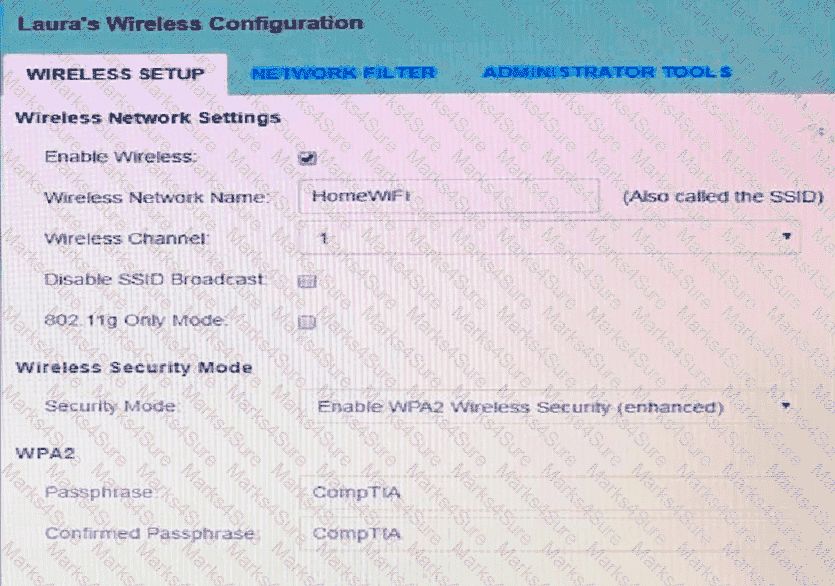Click the "Also called the SSID" hint text
Screen dimensions: 835x586
722,197
